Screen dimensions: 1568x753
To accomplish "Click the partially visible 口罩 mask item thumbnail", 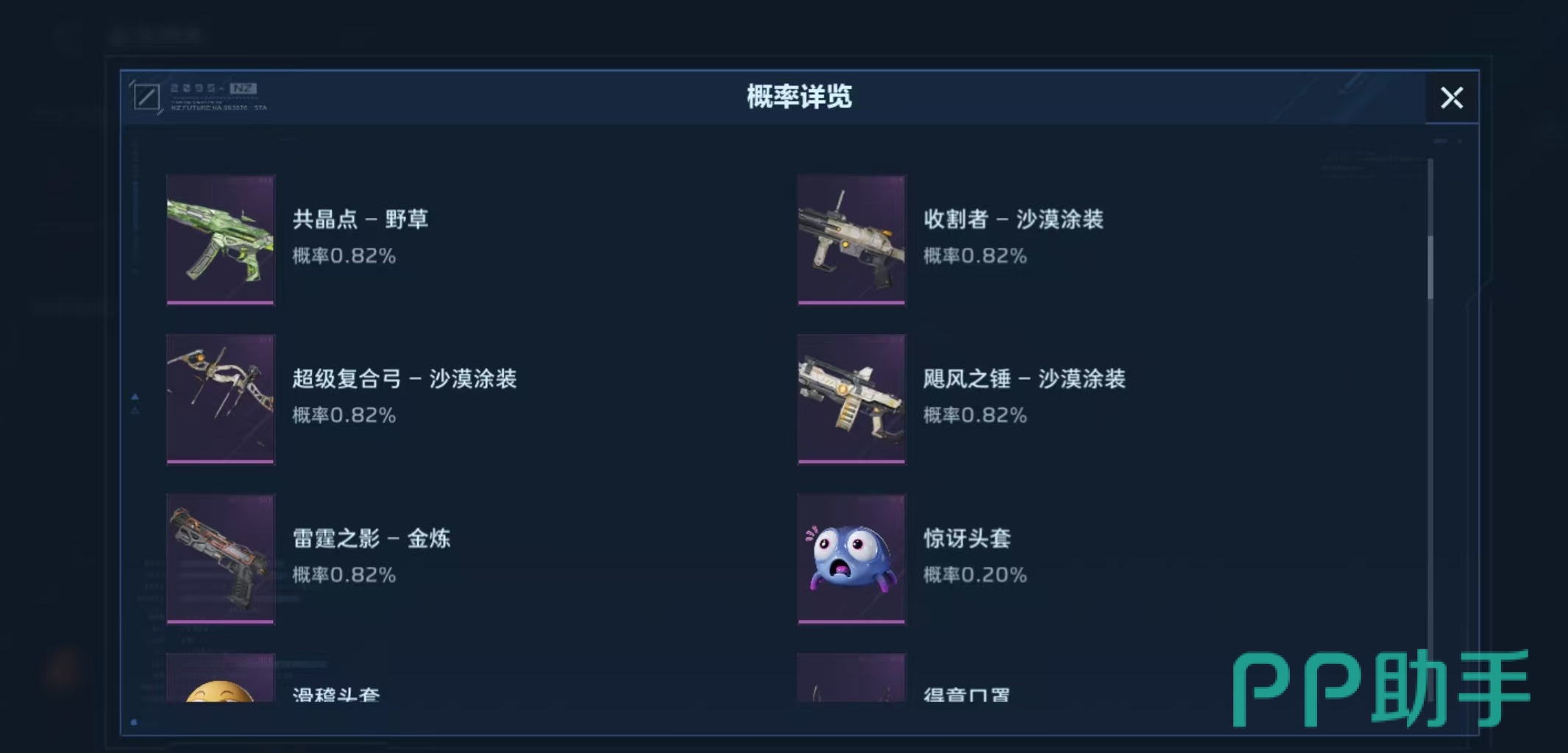I will pyautogui.click(x=851, y=677).
